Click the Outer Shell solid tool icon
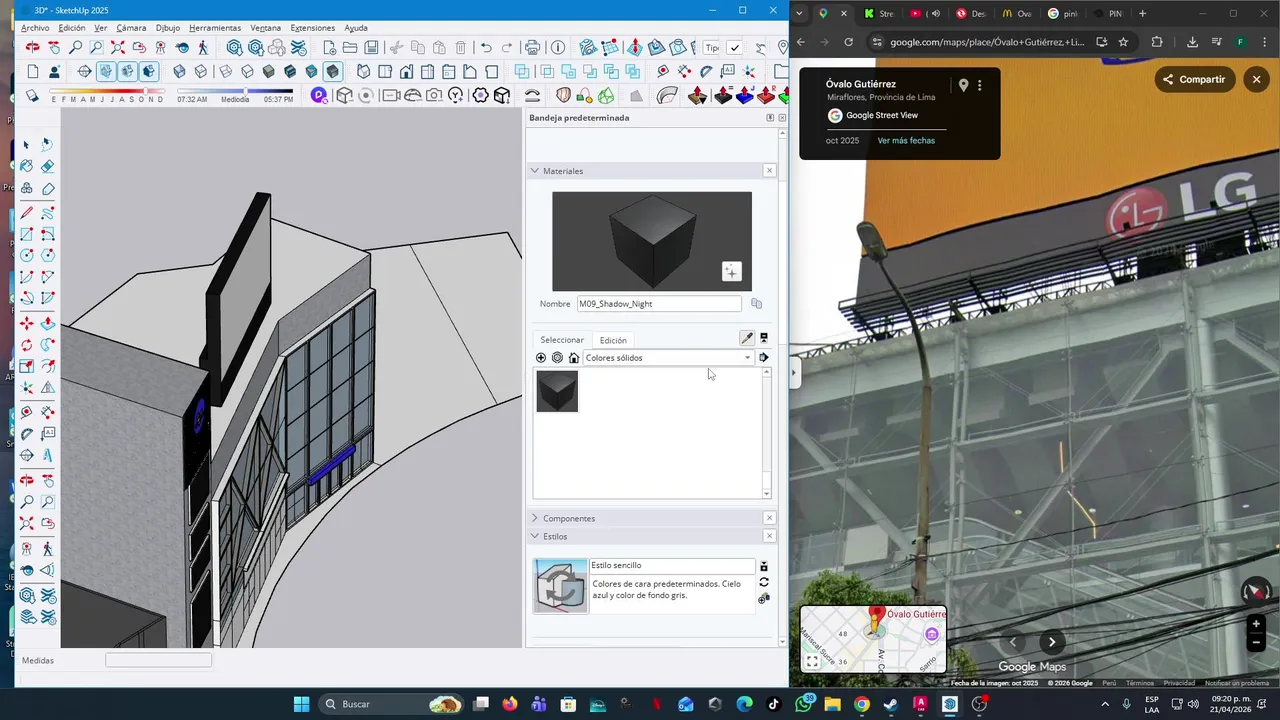Viewport: 1280px width, 720px height. coord(521,71)
